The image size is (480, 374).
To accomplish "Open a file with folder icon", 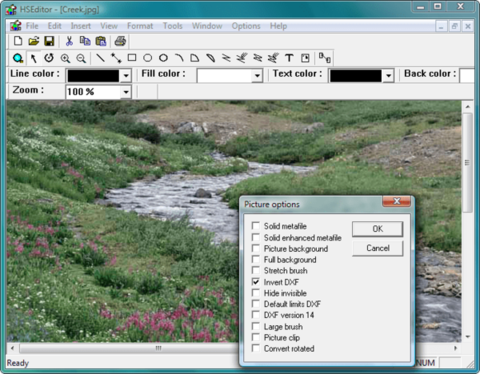I will tap(34, 41).
